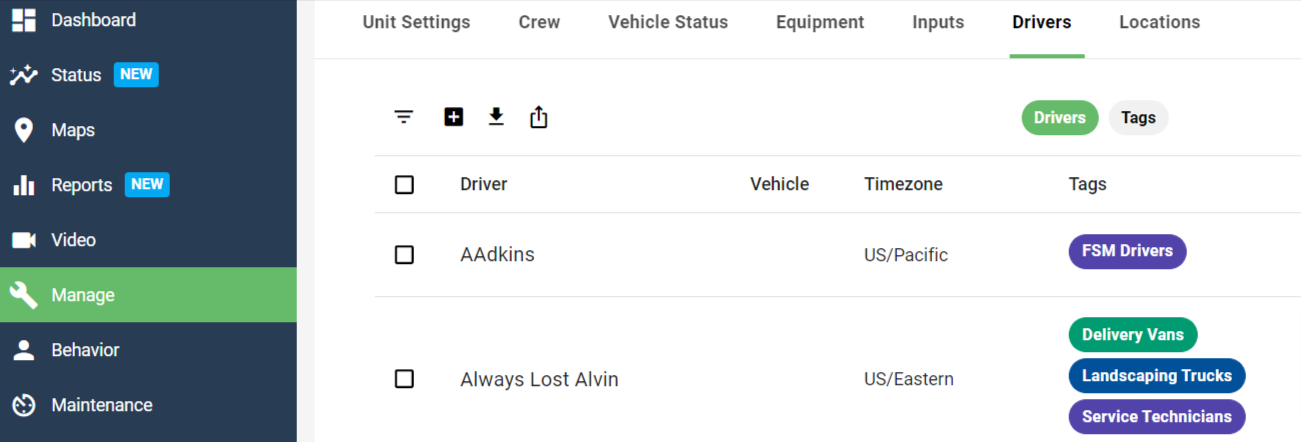Open the filter list icon
1301x442 pixels.
[x=403, y=117]
